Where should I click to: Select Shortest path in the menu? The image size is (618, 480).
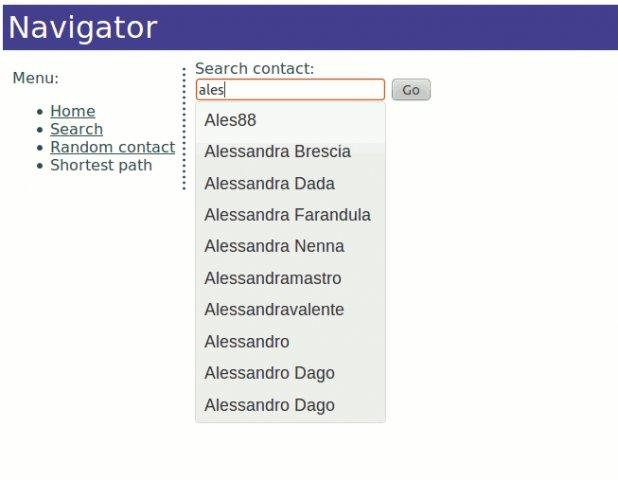101,165
